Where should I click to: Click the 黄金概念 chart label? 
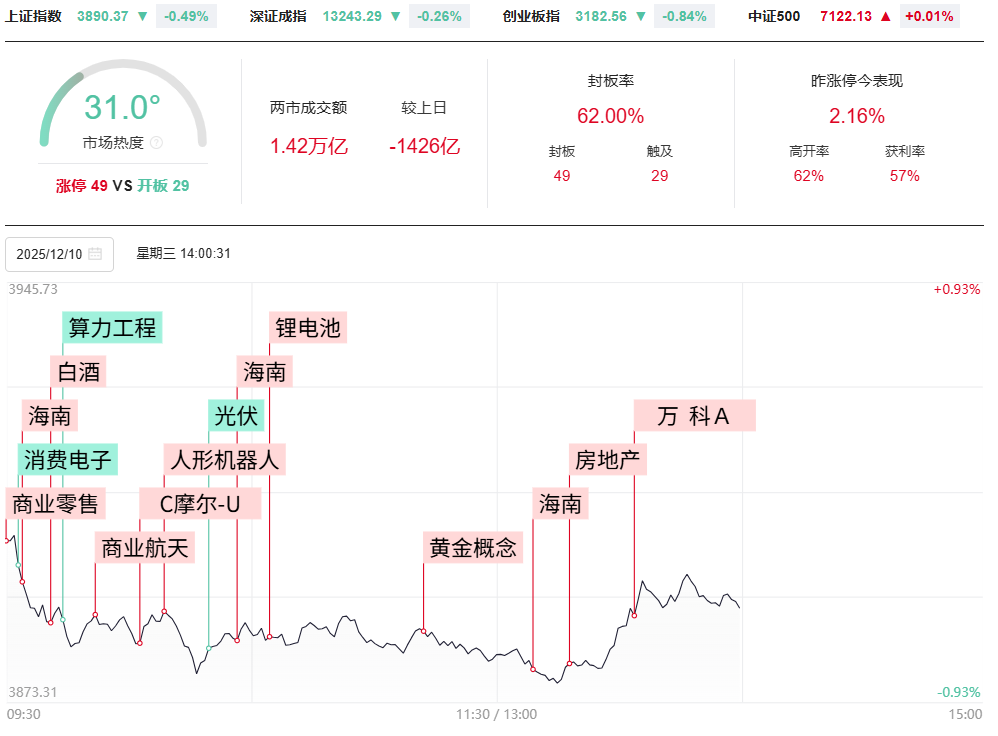pyautogui.click(x=473, y=548)
